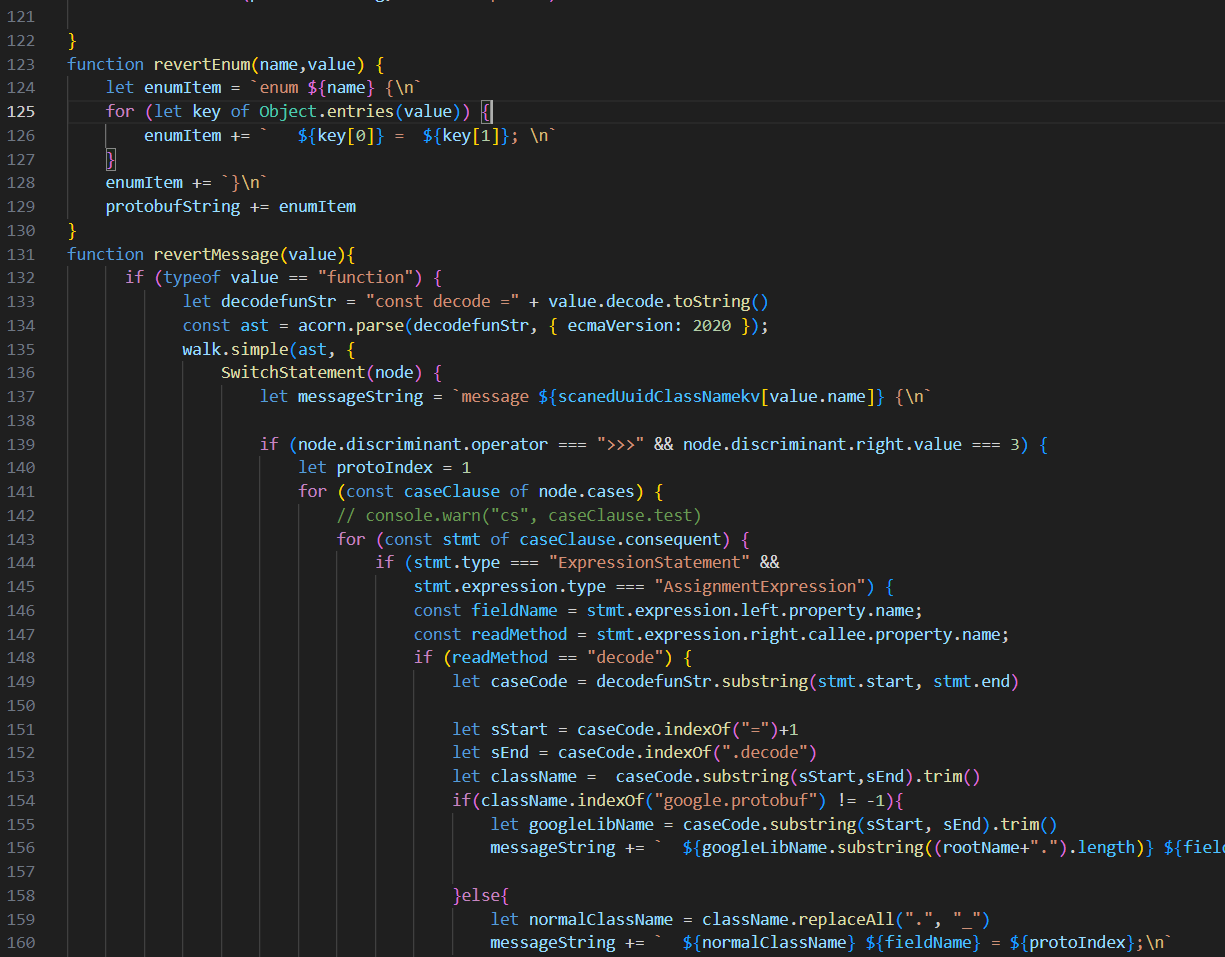Click the ">>>" string literal
1225x957 pixels.
tap(620, 444)
